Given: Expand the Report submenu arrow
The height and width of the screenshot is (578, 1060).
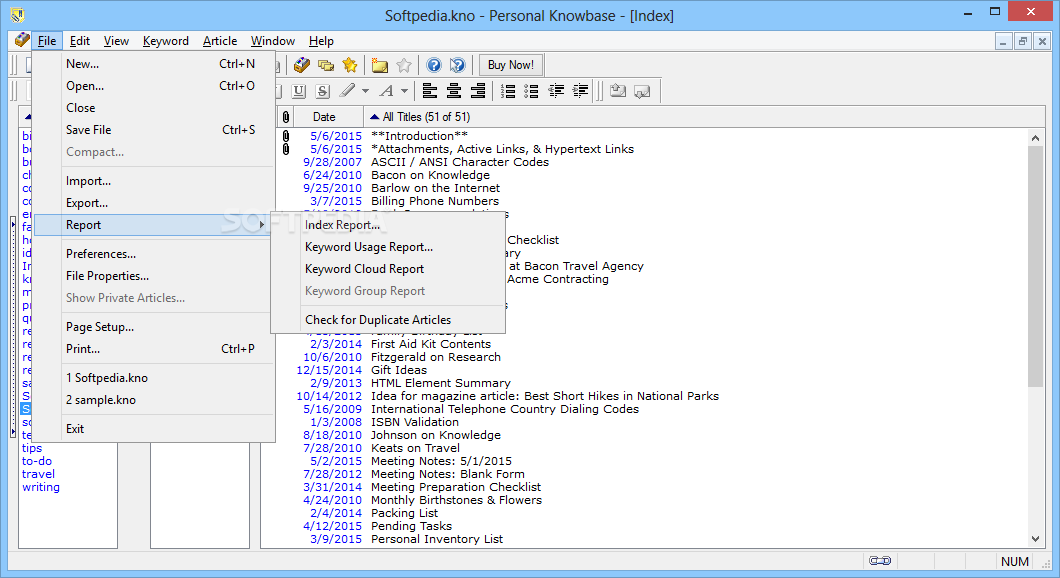Looking at the screenshot, I should click(262, 225).
